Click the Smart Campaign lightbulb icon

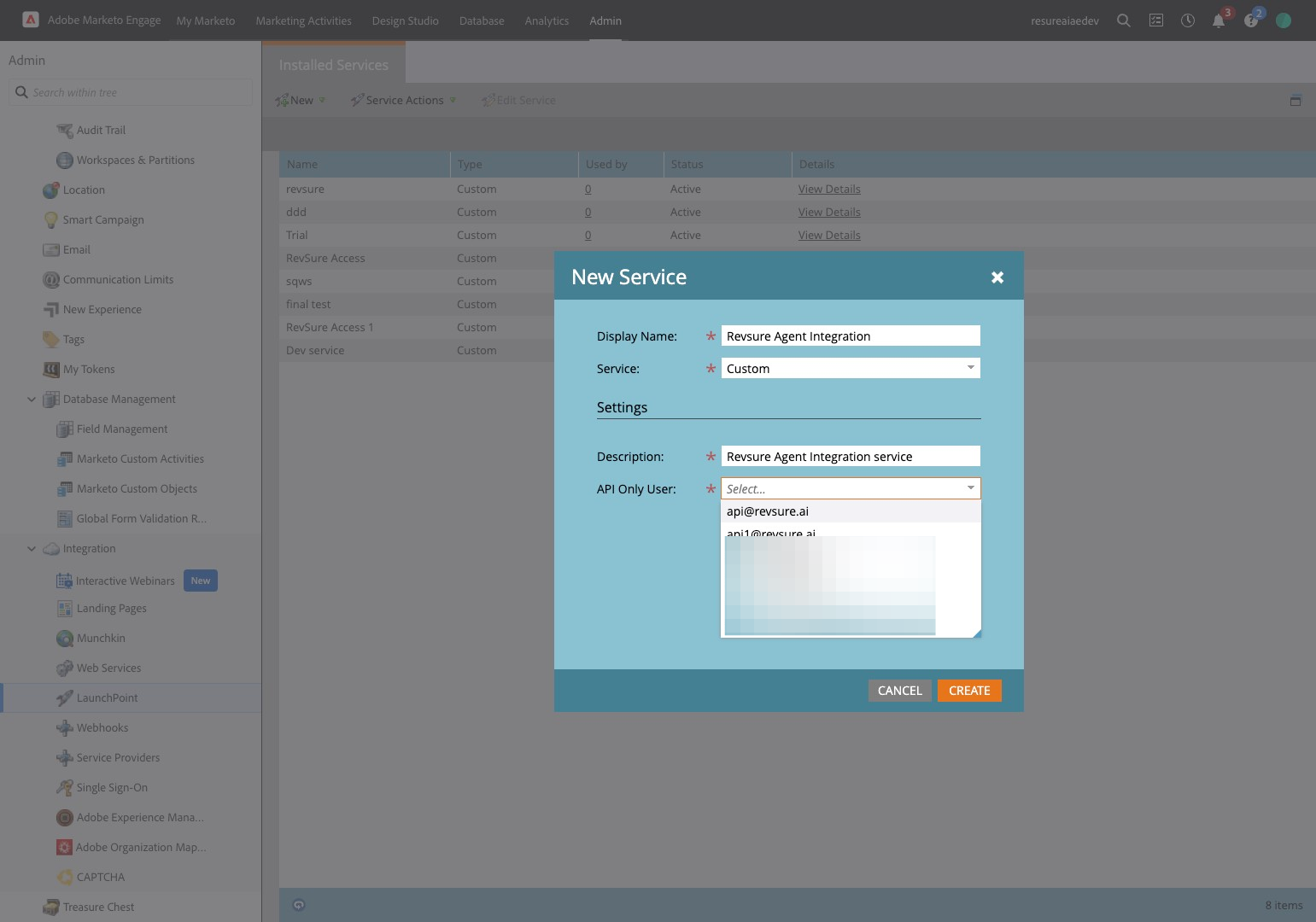coord(51,220)
